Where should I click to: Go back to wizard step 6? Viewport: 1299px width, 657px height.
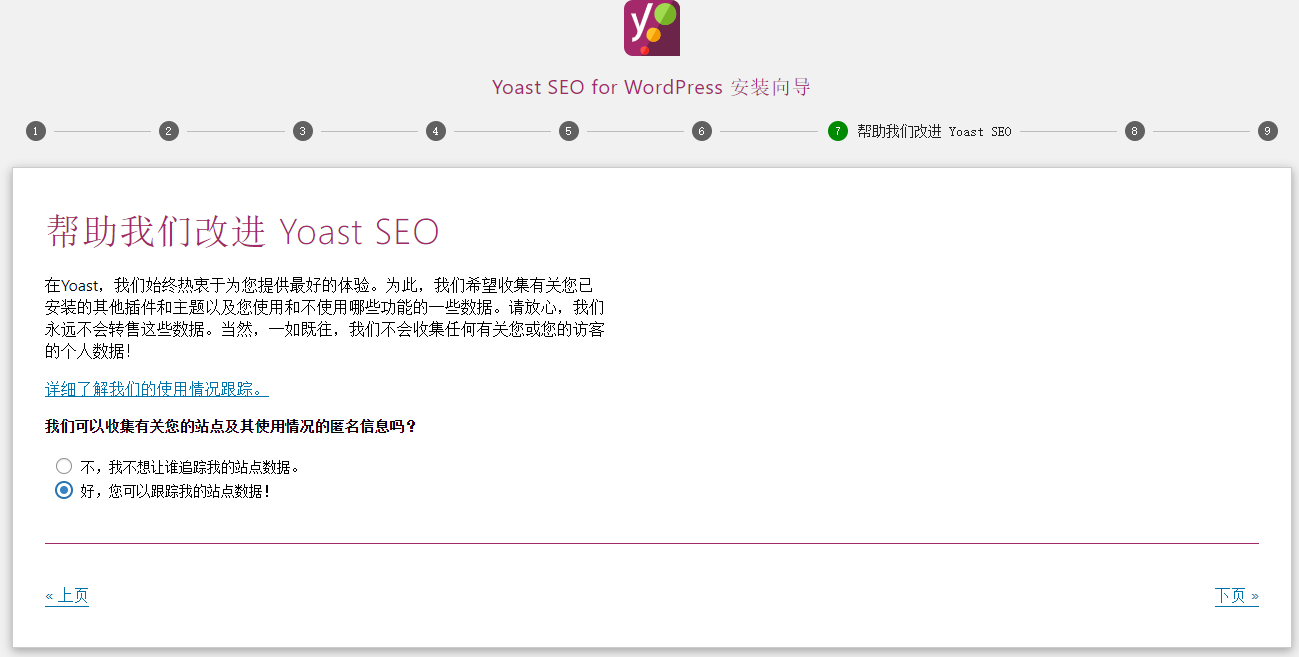click(x=702, y=131)
